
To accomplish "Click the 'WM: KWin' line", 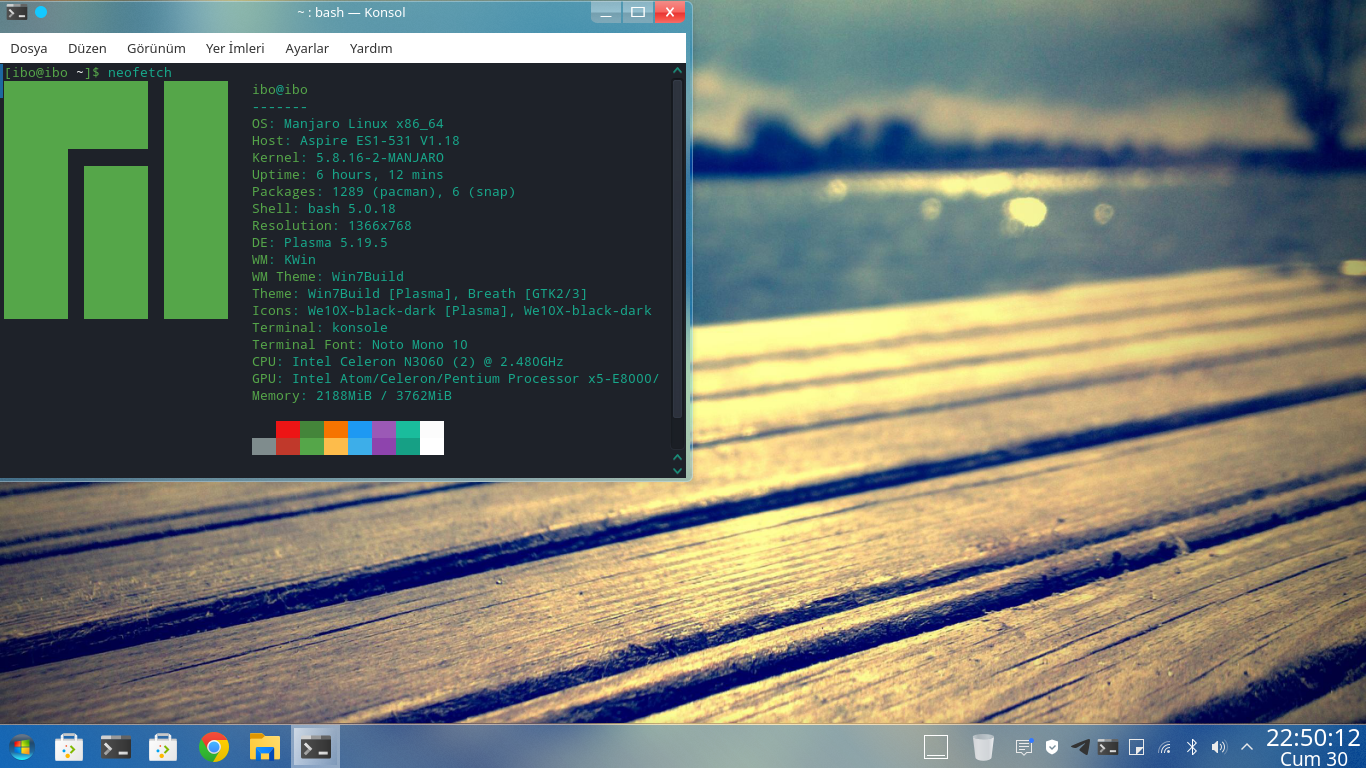I will click(x=284, y=260).
